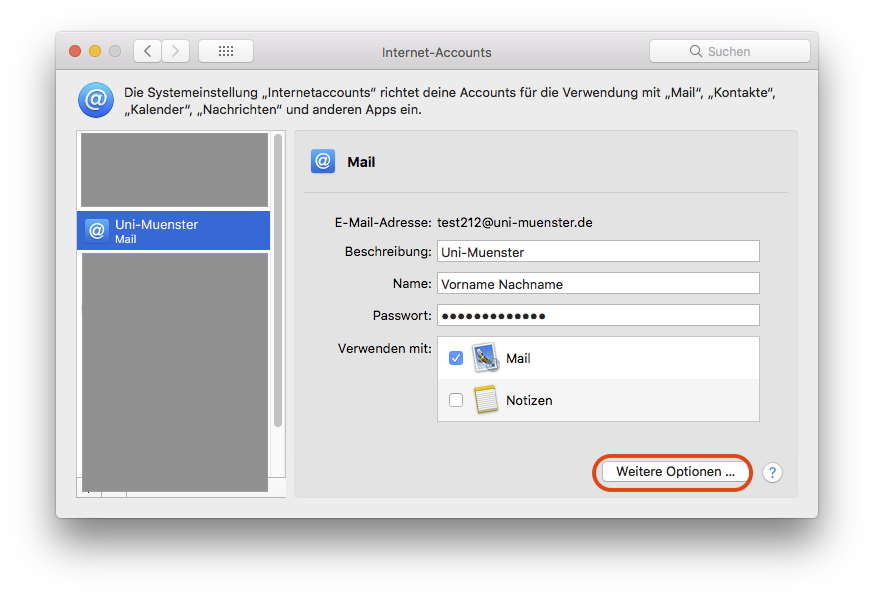The height and width of the screenshot is (598, 874).
Task: Minimize the window with the yellow button
Action: point(95,51)
